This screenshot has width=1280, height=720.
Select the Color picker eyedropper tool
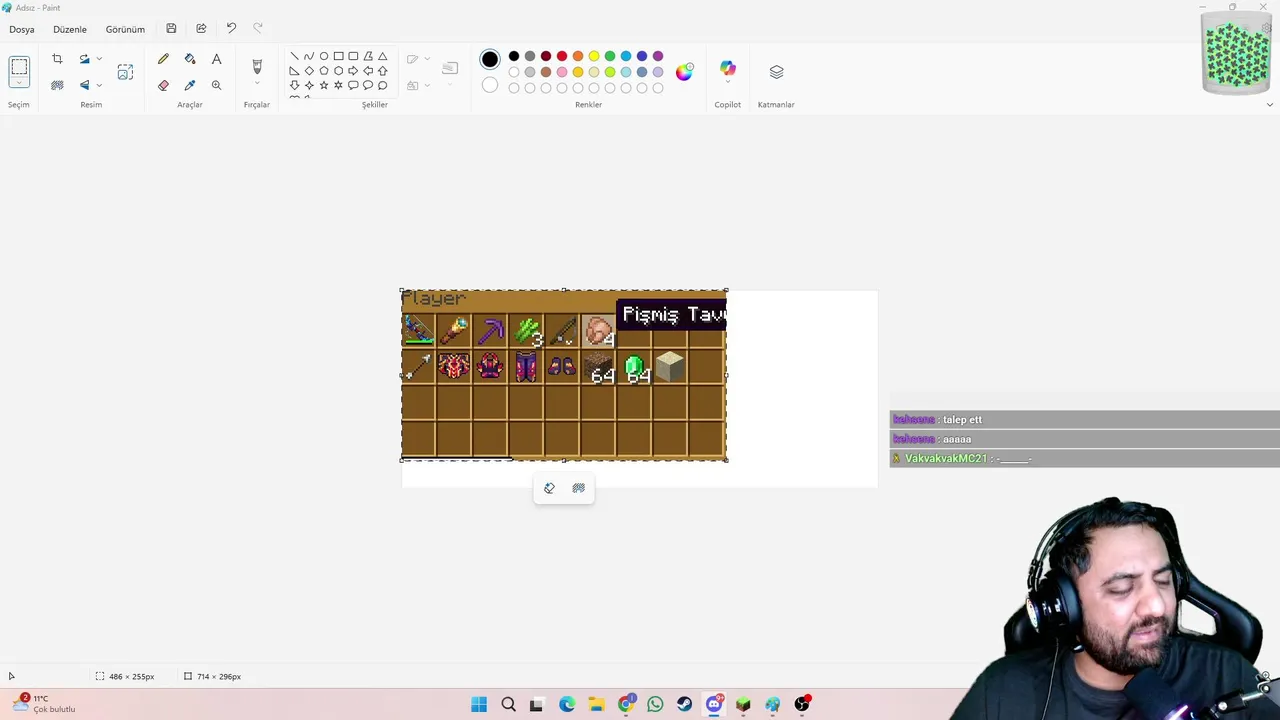[x=190, y=85]
